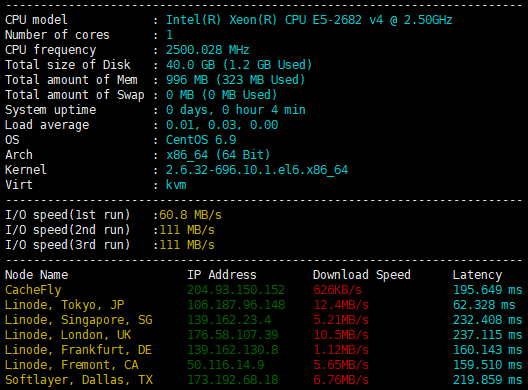
Task: Click the Latency column header
Action: 477,275
